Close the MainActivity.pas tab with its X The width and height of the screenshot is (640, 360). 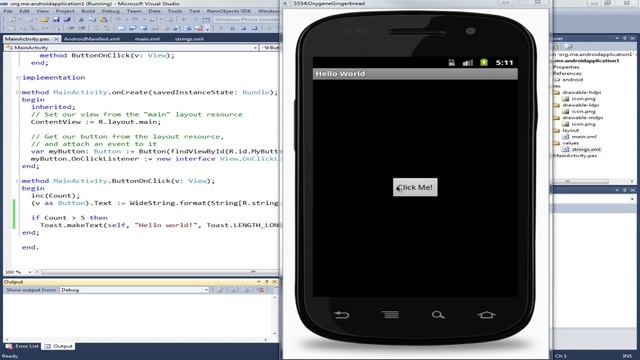click(x=56, y=39)
